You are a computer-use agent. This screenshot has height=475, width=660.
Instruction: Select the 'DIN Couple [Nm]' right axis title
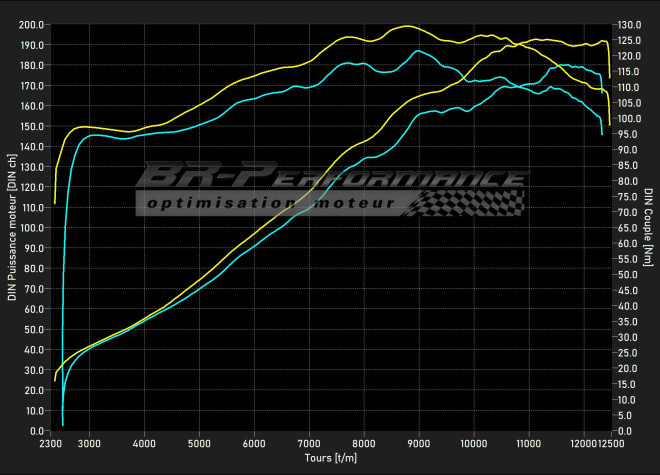(x=649, y=226)
